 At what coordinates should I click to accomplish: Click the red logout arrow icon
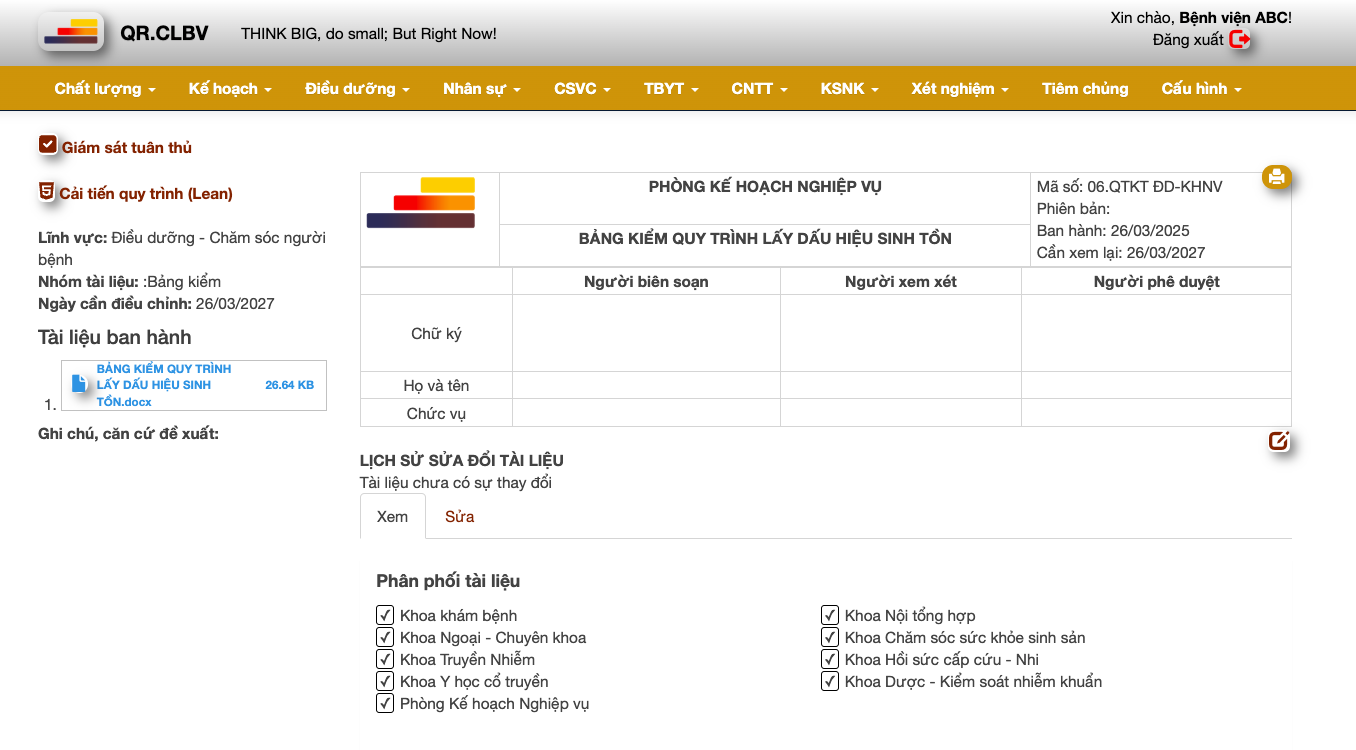pyautogui.click(x=1240, y=40)
